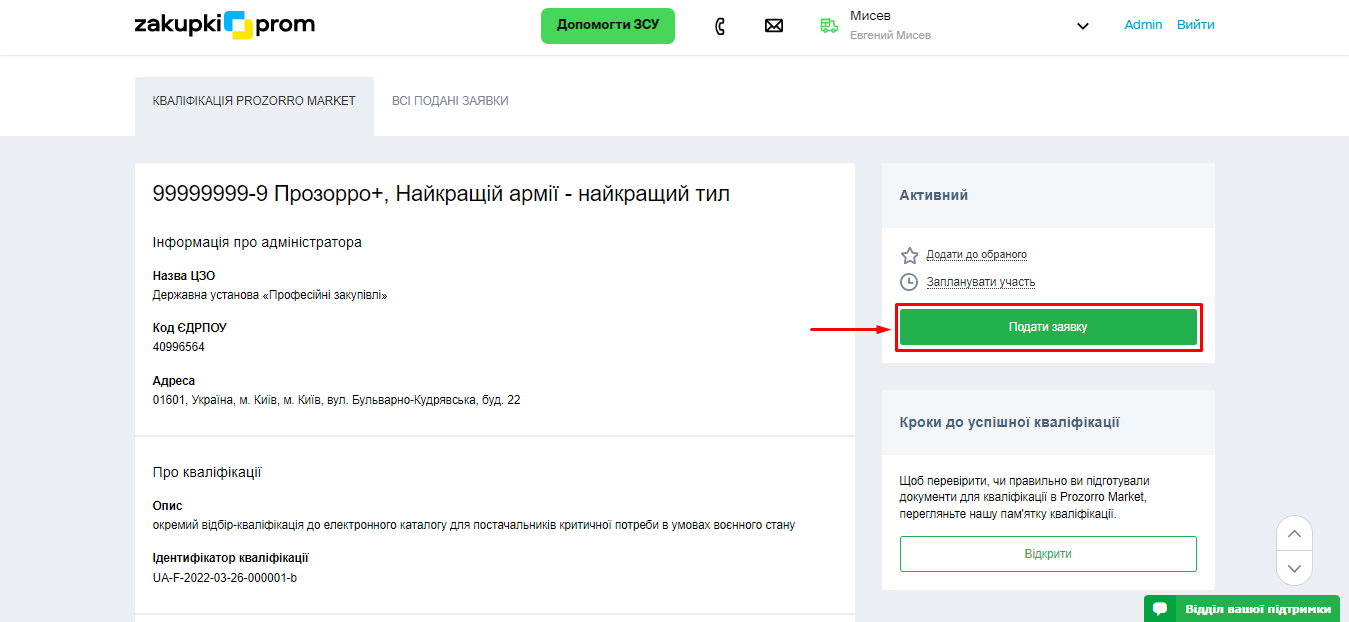Viewport: 1349px width, 622px height.
Task: Click the clock schedule icon
Action: (909, 282)
